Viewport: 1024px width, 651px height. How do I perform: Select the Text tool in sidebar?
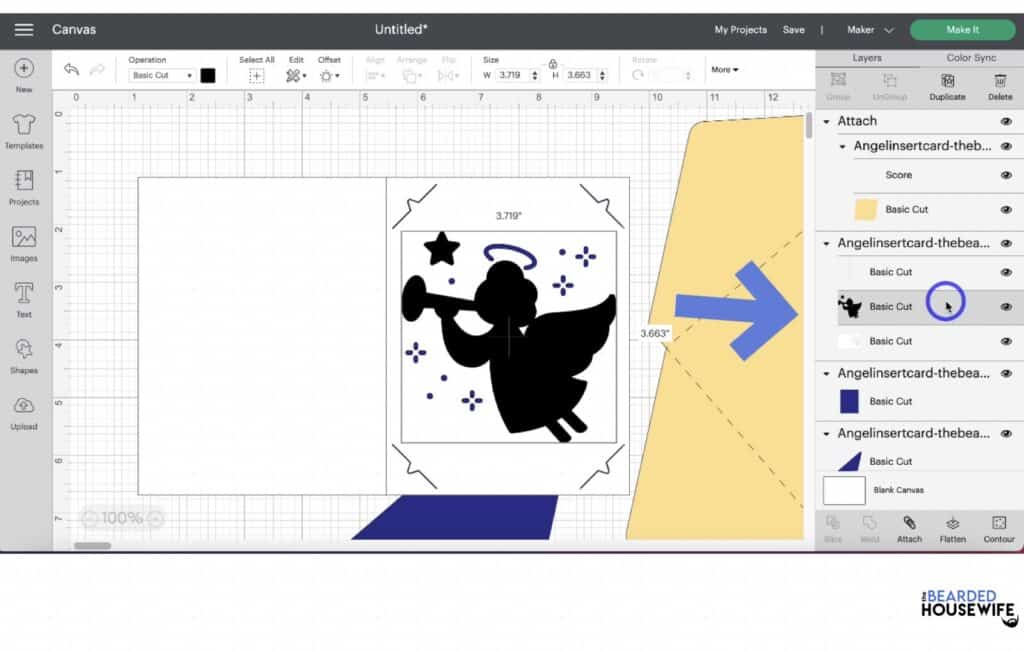click(x=22, y=293)
